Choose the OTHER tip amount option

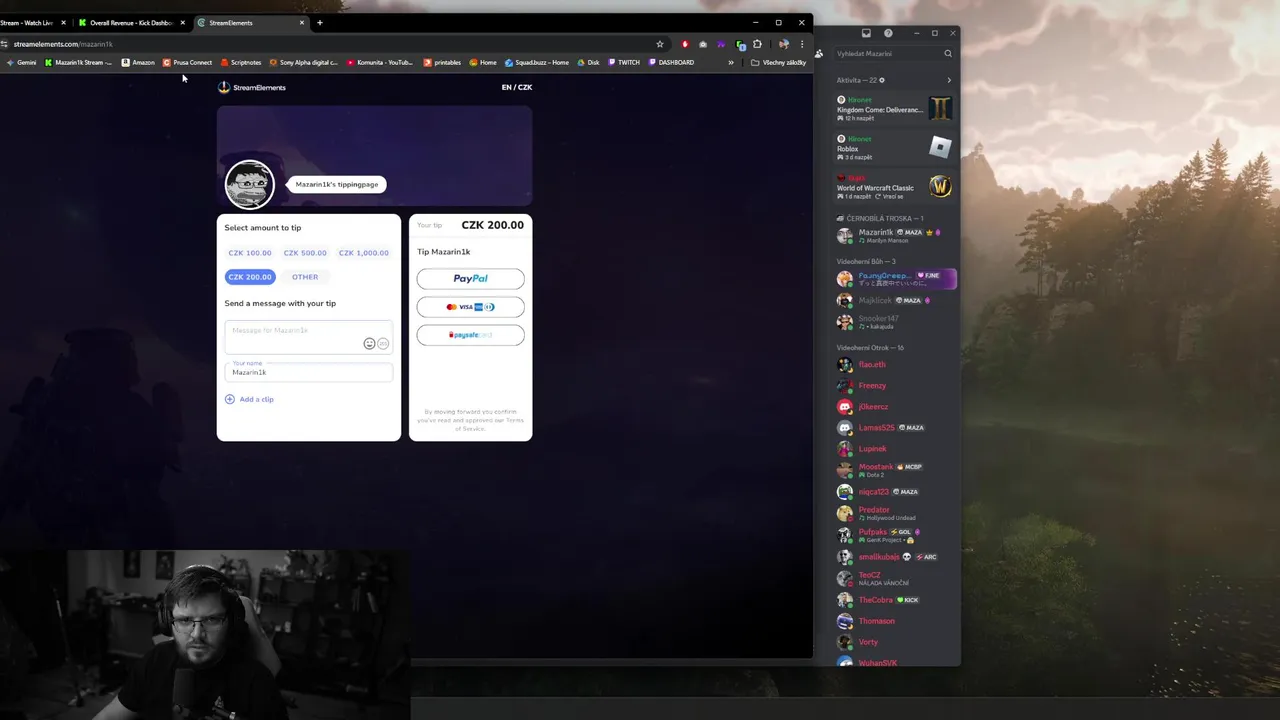[x=305, y=277]
